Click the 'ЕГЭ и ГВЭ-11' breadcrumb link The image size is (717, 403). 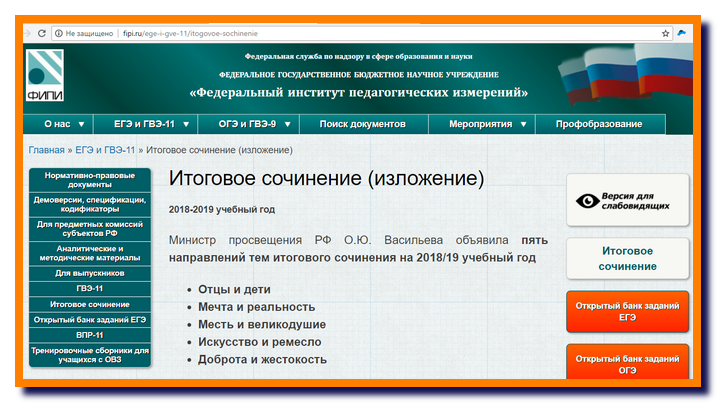[x=105, y=150]
